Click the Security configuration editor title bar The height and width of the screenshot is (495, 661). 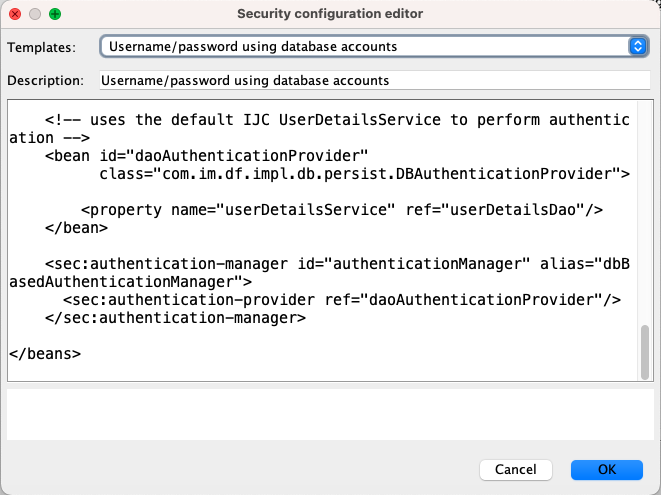click(330, 14)
